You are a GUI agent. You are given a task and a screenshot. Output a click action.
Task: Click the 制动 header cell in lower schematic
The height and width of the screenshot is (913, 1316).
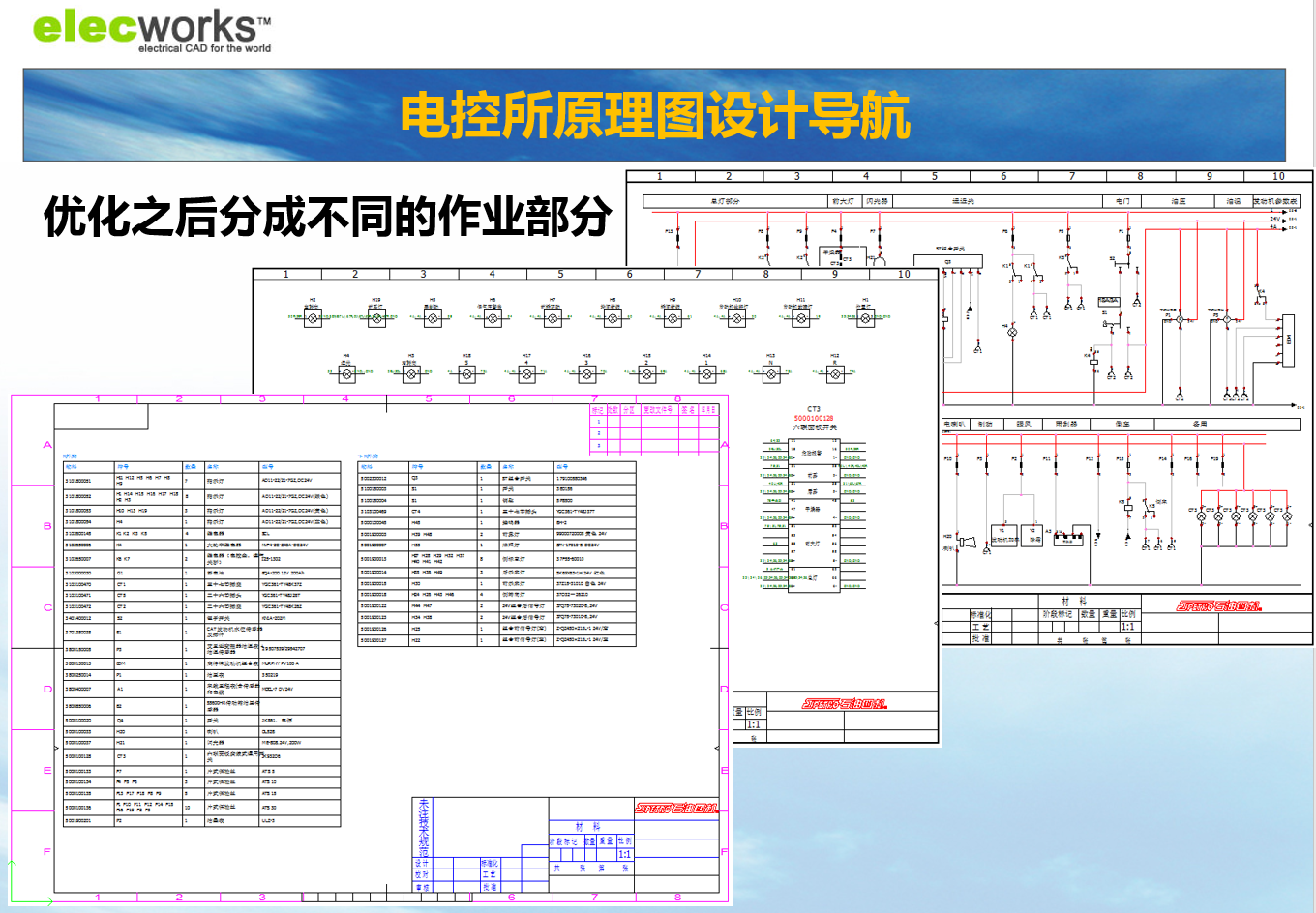coord(985,424)
